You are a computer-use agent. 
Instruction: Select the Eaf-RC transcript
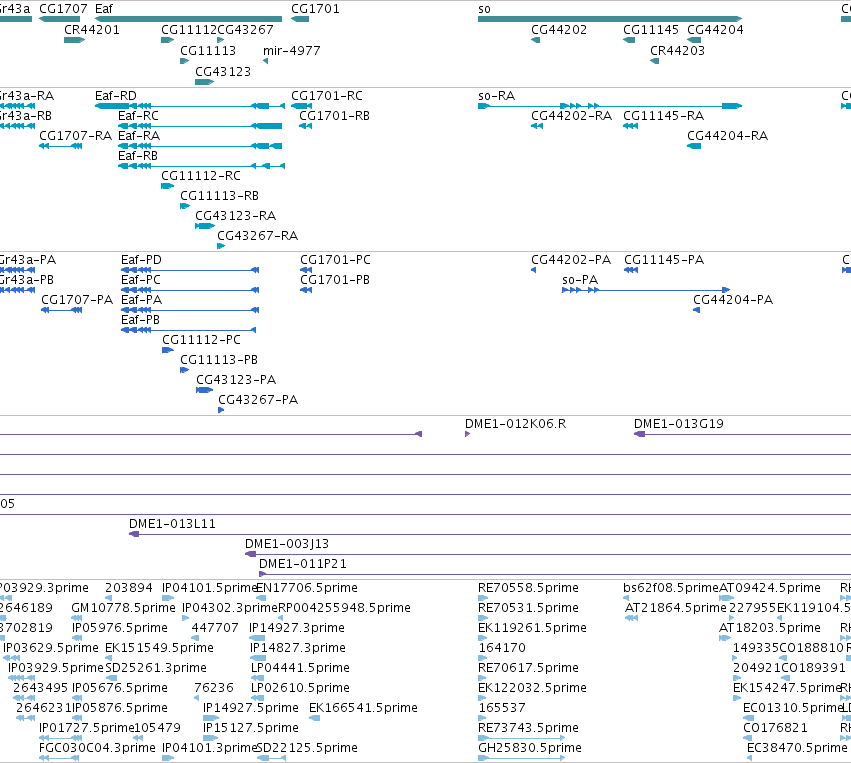tap(138, 116)
